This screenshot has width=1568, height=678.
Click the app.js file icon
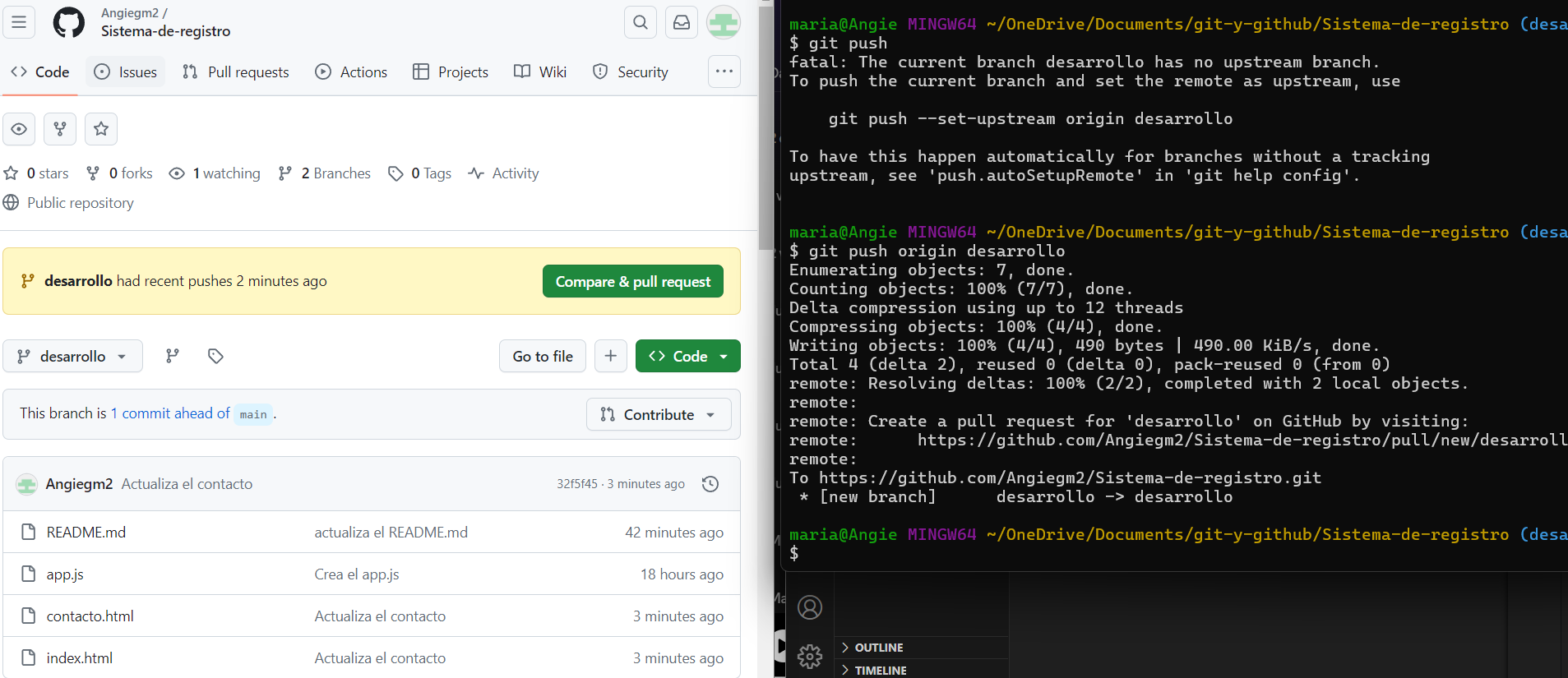(29, 574)
